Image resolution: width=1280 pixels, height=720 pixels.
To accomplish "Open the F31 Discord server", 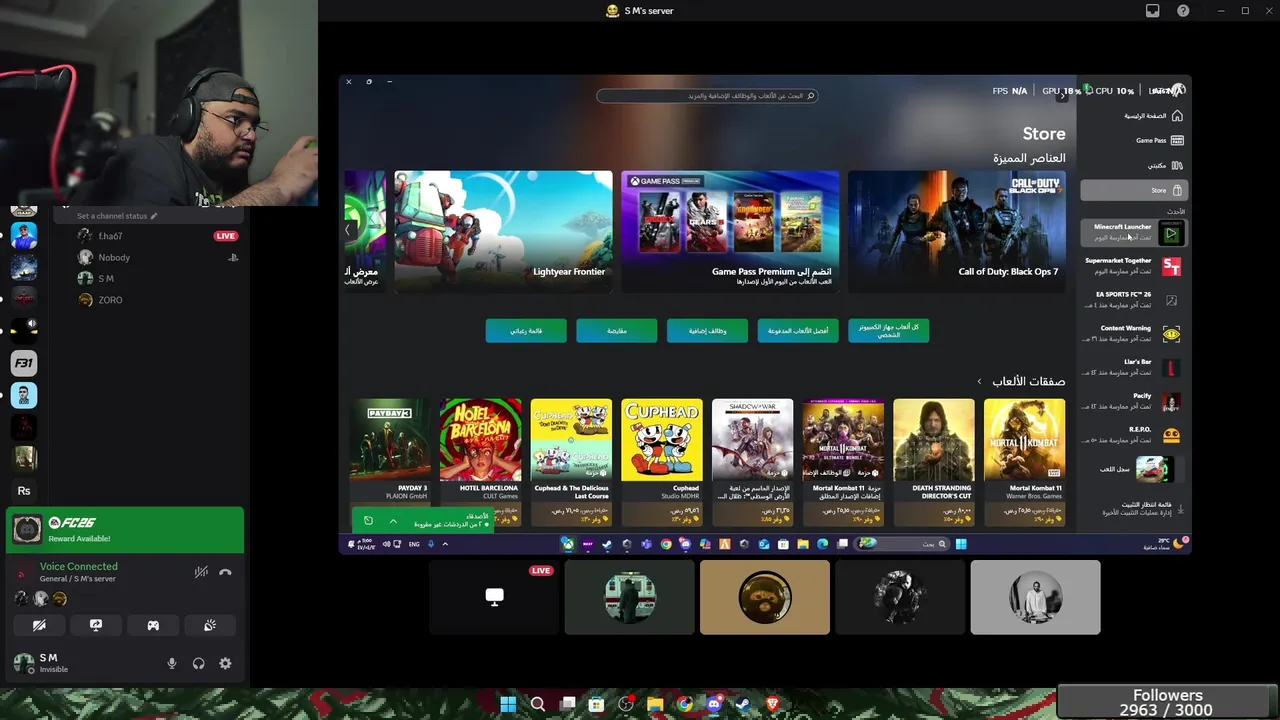I will pos(24,363).
